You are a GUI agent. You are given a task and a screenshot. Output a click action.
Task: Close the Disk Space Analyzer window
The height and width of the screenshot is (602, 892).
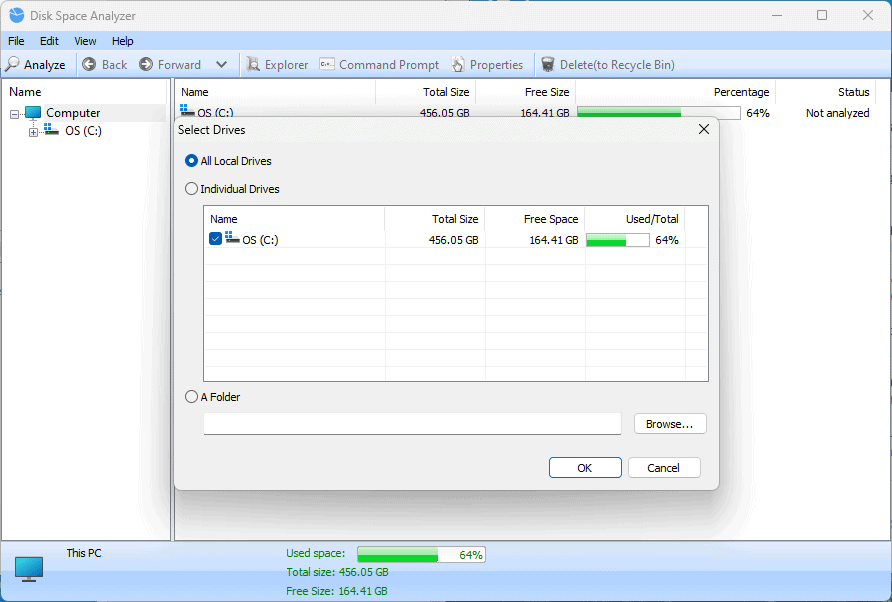(868, 15)
